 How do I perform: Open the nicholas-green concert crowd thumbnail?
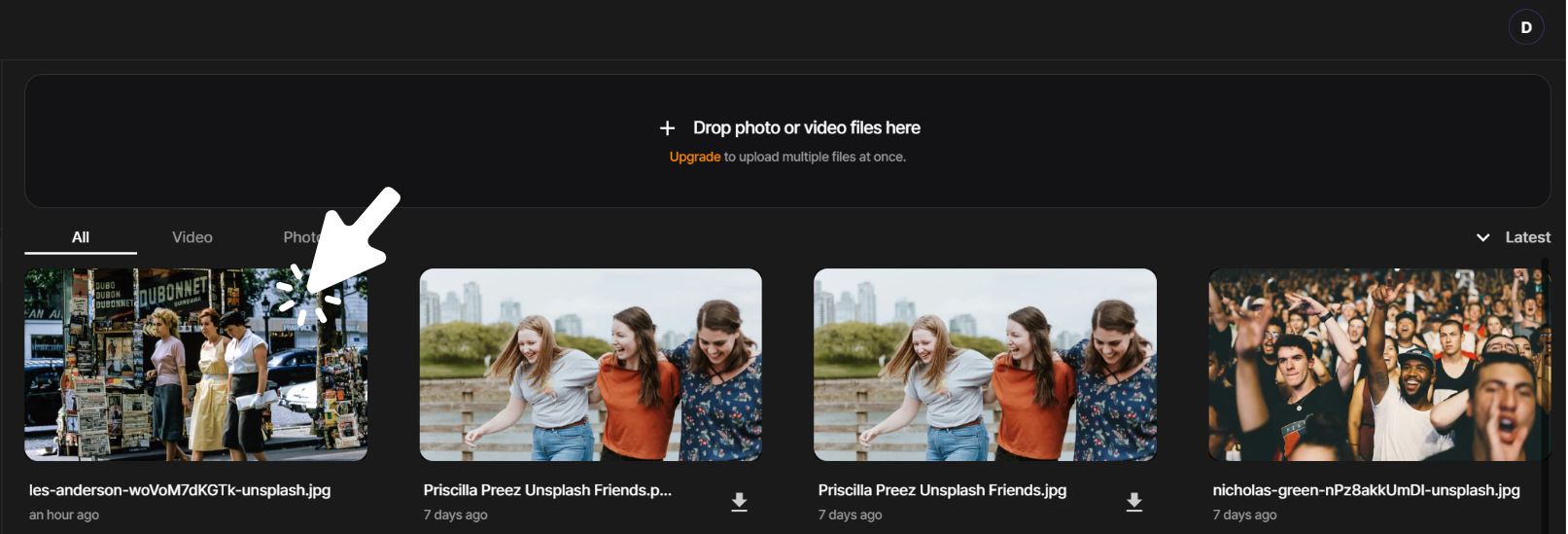pos(1379,365)
